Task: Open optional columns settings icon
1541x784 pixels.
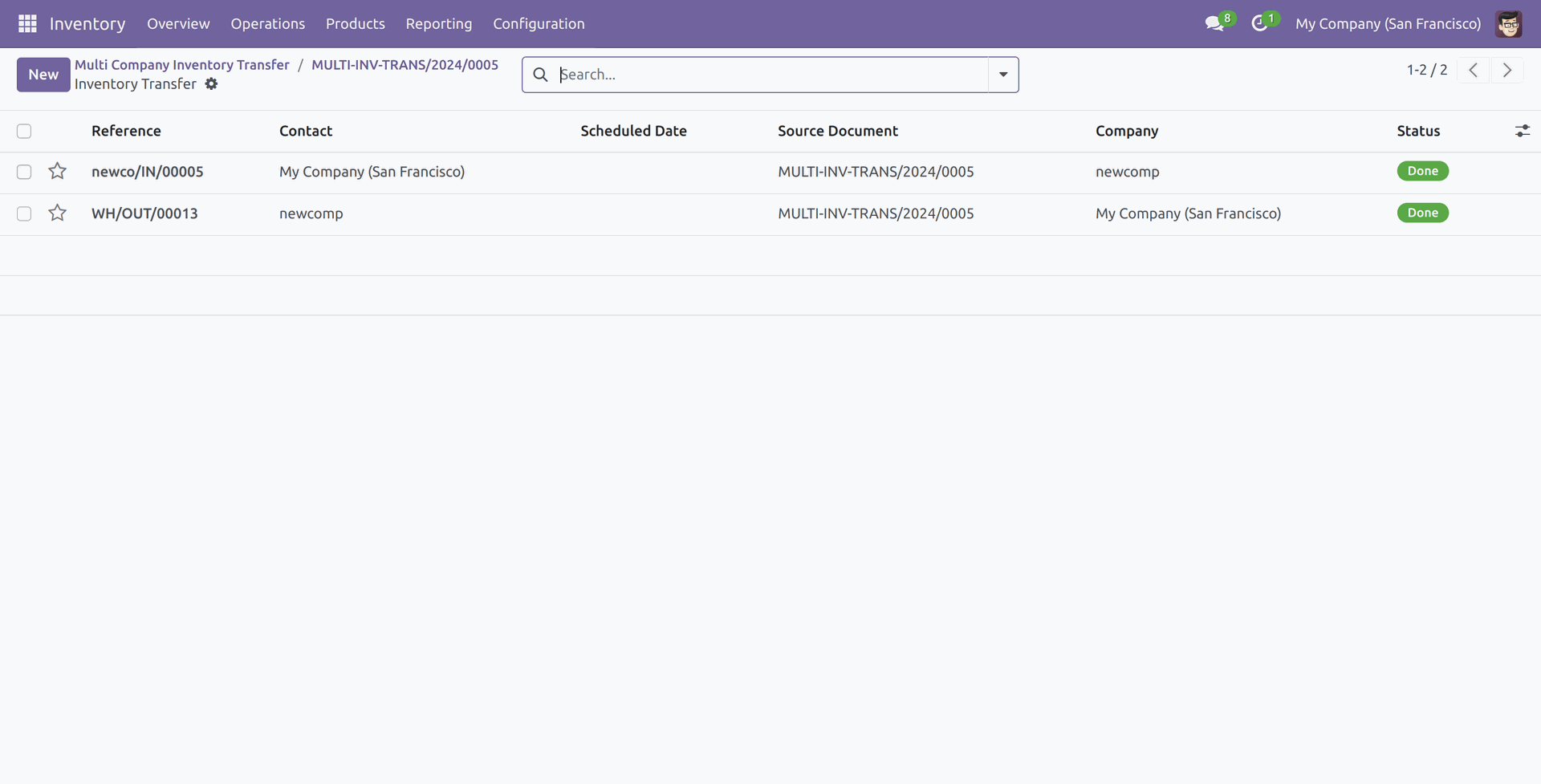Action: [x=1522, y=131]
